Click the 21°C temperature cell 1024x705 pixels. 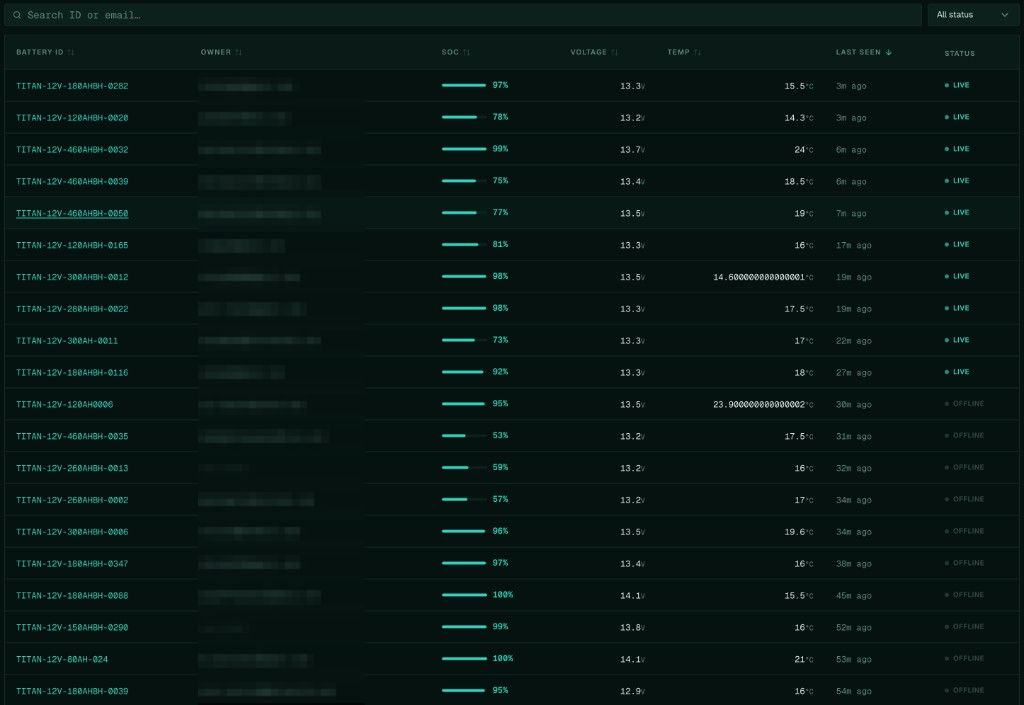(x=804, y=659)
